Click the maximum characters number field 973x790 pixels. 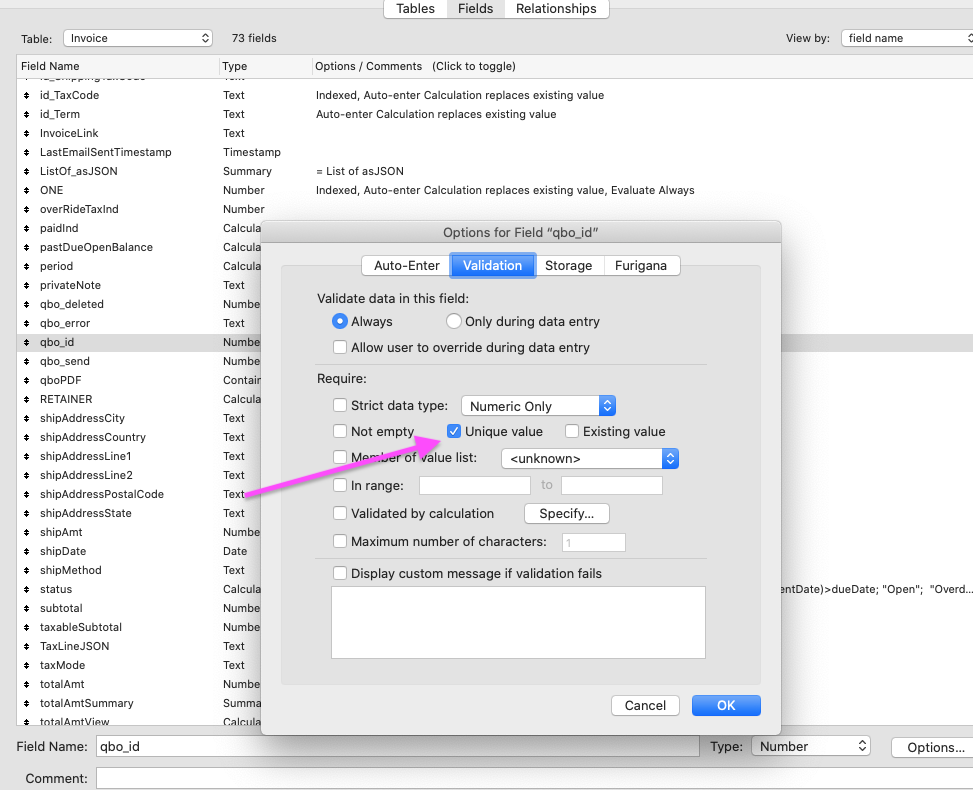[594, 542]
